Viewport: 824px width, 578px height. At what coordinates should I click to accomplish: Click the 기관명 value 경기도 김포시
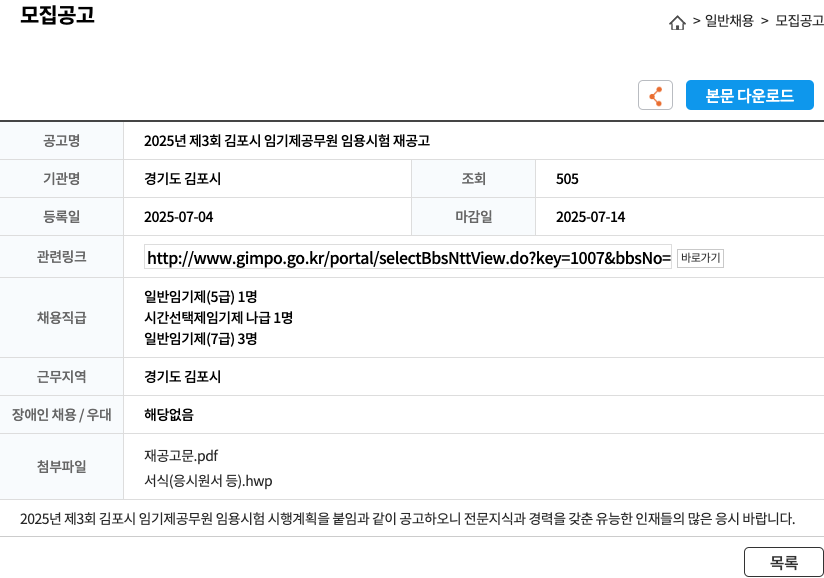click(x=182, y=179)
